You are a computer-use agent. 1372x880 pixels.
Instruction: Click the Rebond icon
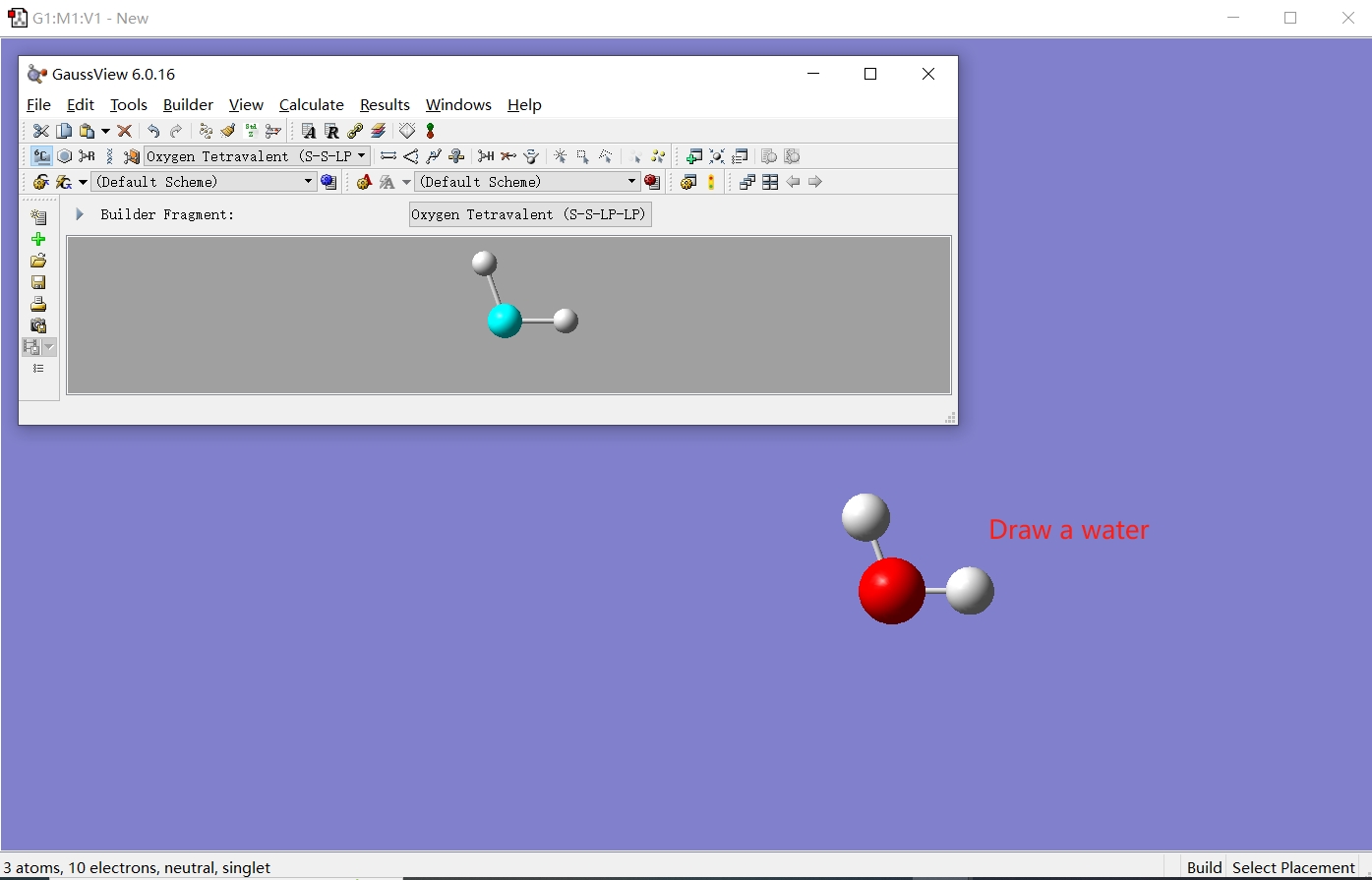pos(206,131)
